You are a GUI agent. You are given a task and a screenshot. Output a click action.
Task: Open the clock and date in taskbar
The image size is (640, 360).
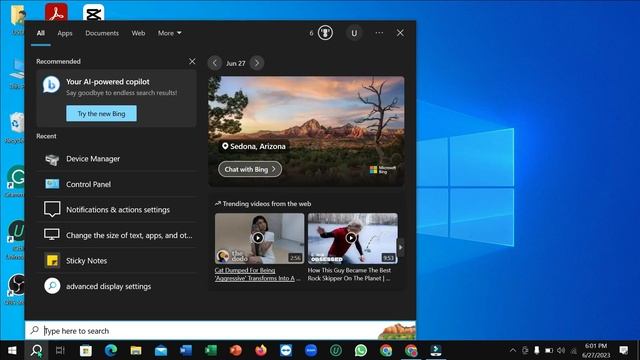click(596, 350)
